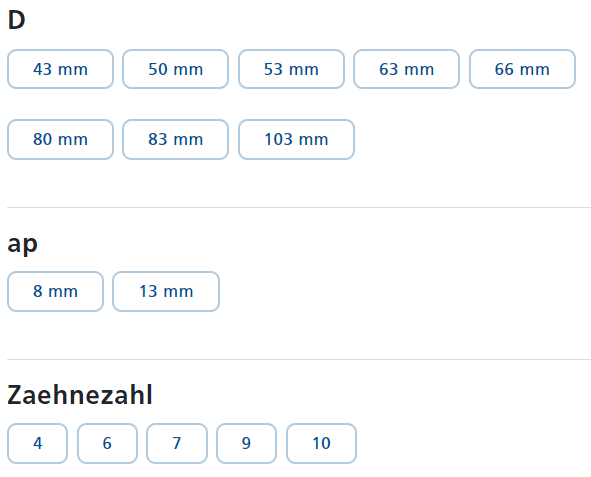591x477 pixels.
Task: Click divider line below D section
Action: pyautogui.click(x=299, y=207)
